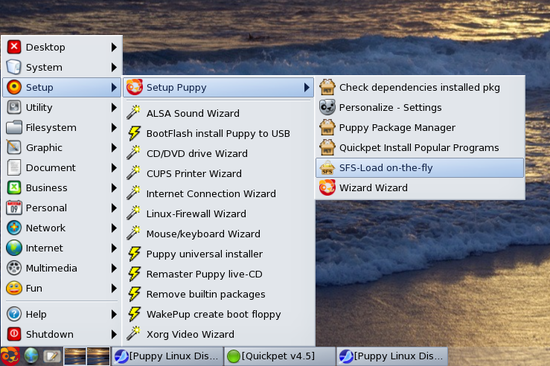
Task: Open Check dependencies installed pkg
Action: pyautogui.click(x=420, y=87)
